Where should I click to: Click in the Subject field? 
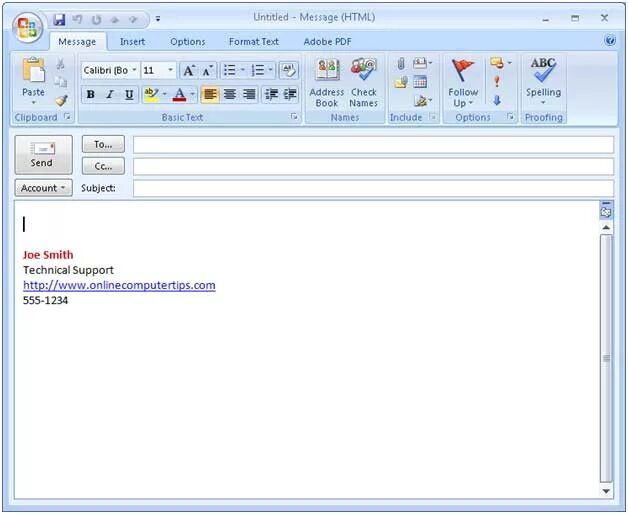[373, 188]
